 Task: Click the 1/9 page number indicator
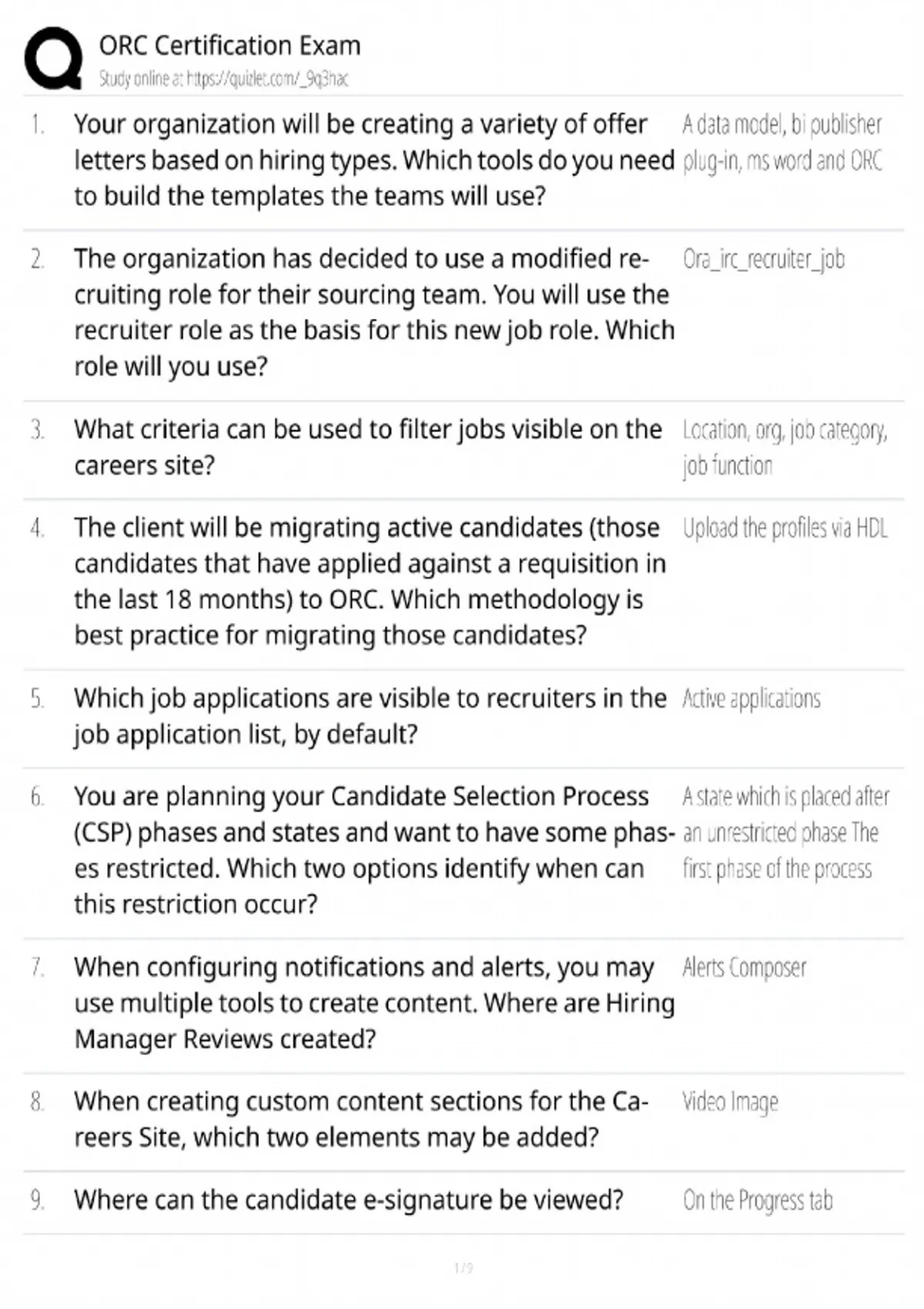[x=464, y=1268]
